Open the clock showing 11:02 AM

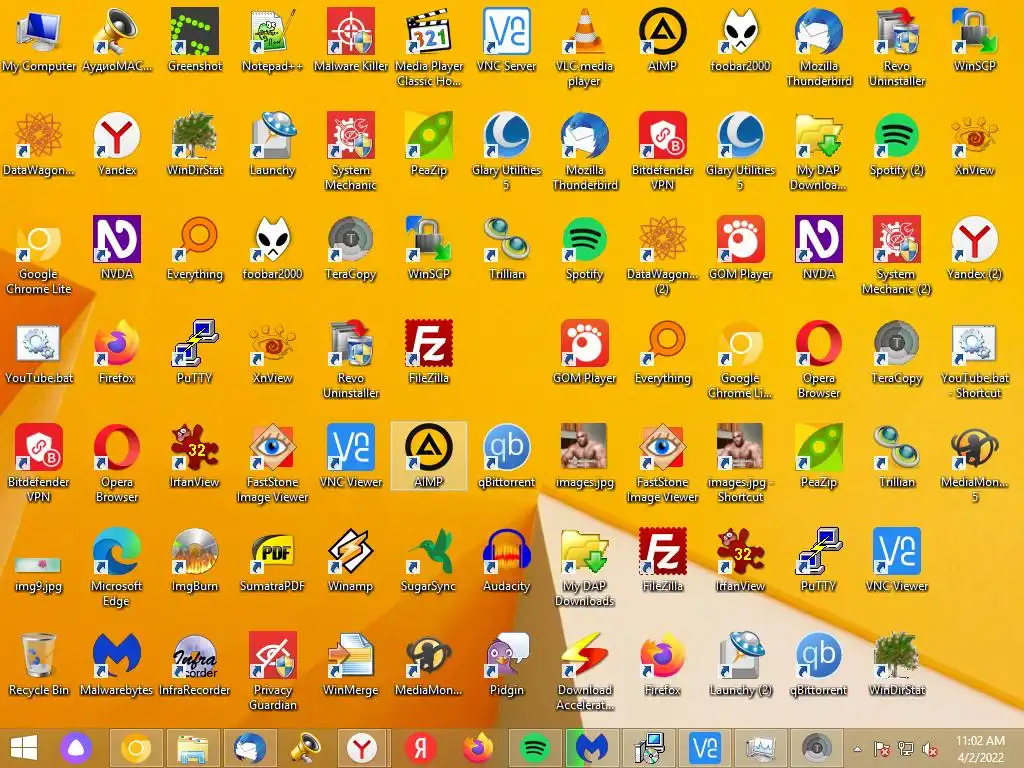980,748
